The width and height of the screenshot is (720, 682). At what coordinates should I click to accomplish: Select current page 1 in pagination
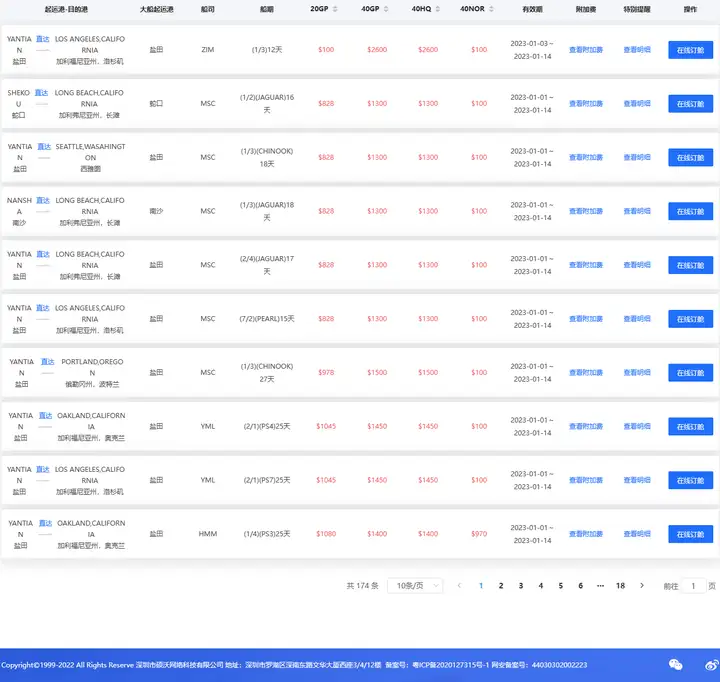tap(481, 586)
